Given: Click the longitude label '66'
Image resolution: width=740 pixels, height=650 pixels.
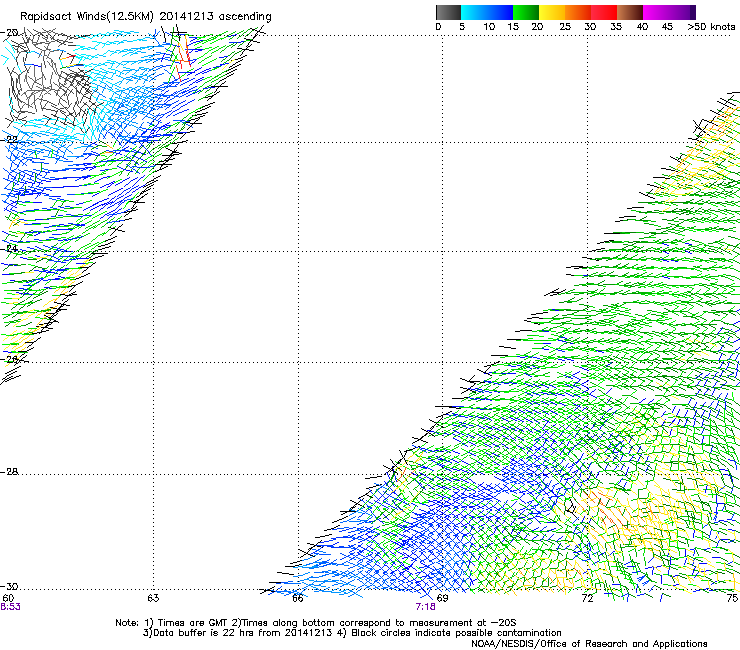Looking at the screenshot, I should (x=297, y=598).
